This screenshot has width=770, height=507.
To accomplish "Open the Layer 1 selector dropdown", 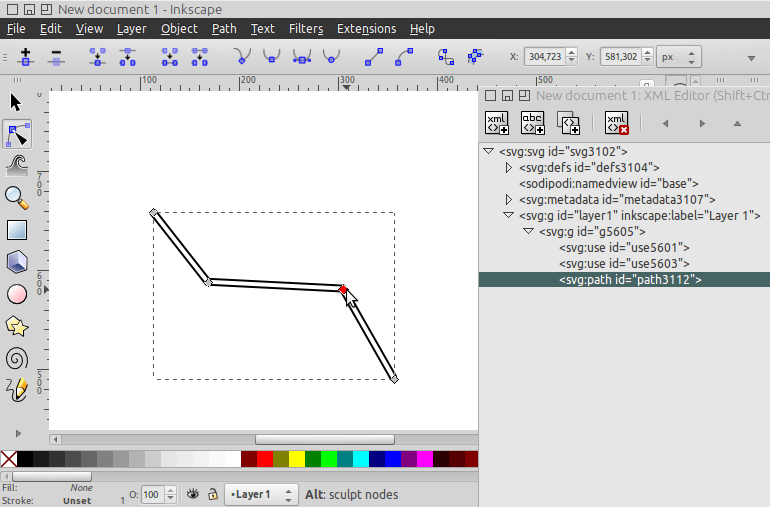I will [261, 494].
